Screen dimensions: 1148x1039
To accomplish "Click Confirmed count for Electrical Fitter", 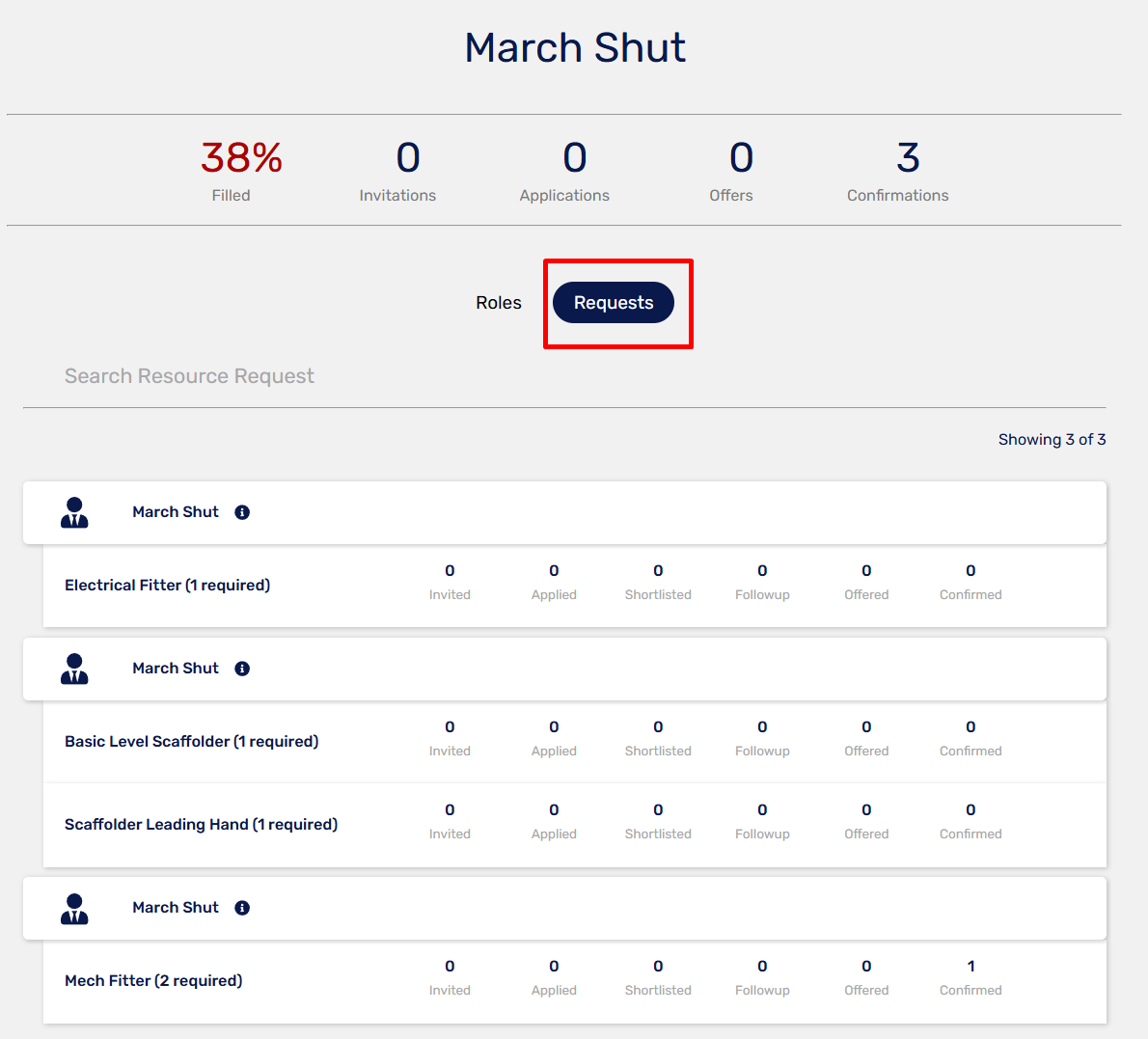I will tap(970, 582).
